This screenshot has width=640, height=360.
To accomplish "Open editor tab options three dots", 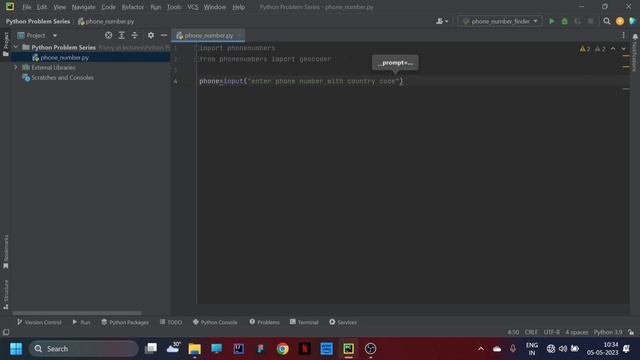I will pyautogui.click(x=623, y=36).
